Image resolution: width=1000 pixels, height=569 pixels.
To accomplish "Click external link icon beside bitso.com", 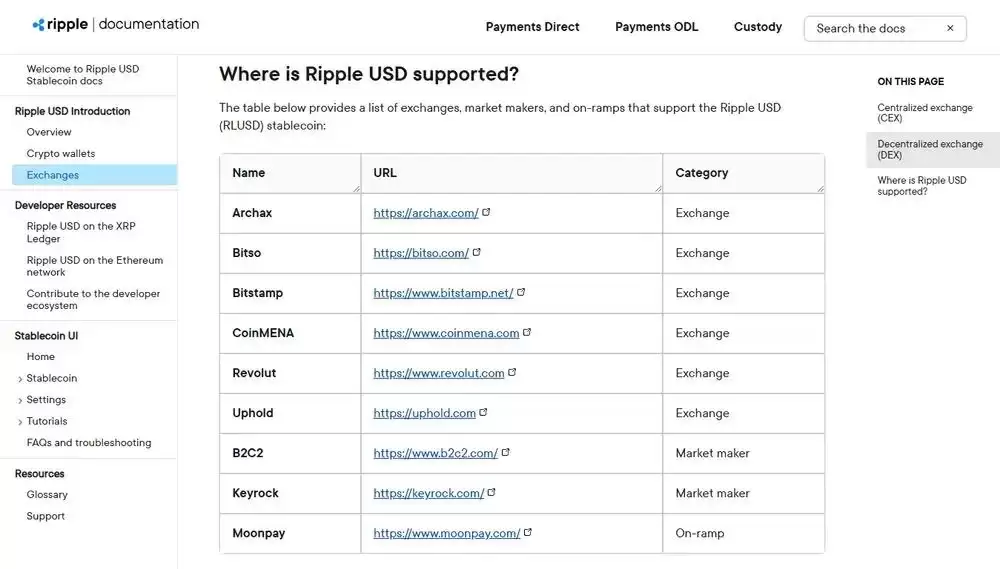I will [477, 252].
